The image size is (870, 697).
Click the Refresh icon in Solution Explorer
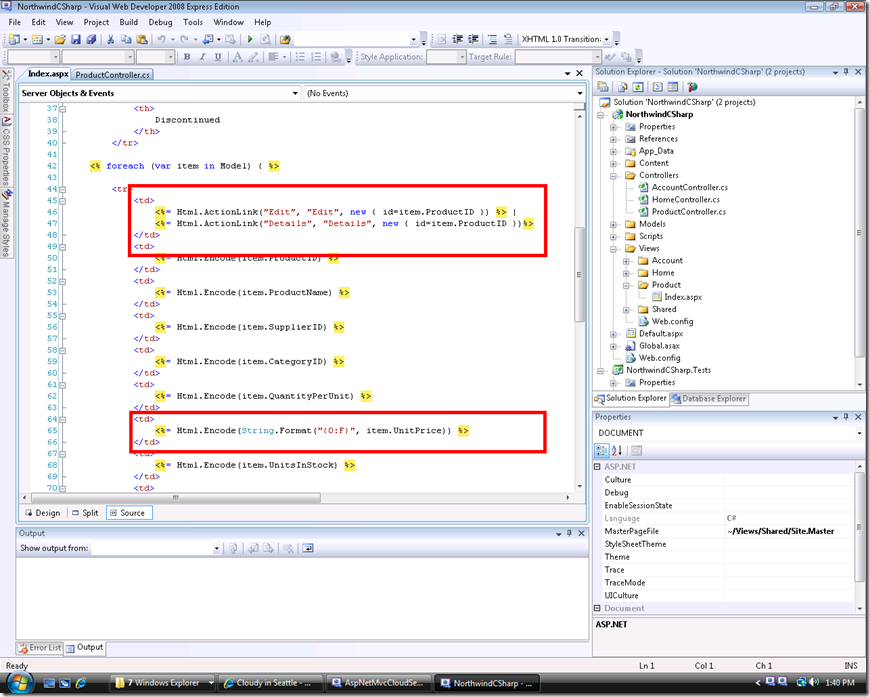[x=639, y=87]
